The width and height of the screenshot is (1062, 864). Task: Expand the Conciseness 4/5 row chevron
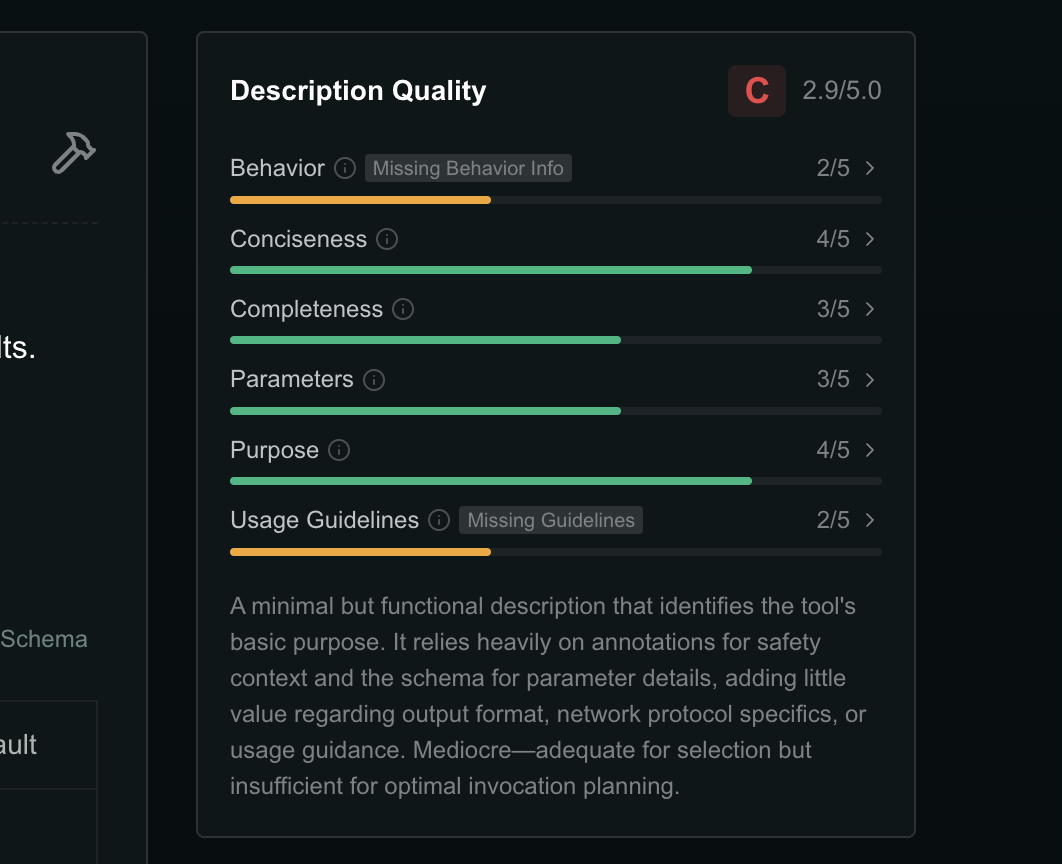[x=870, y=239]
